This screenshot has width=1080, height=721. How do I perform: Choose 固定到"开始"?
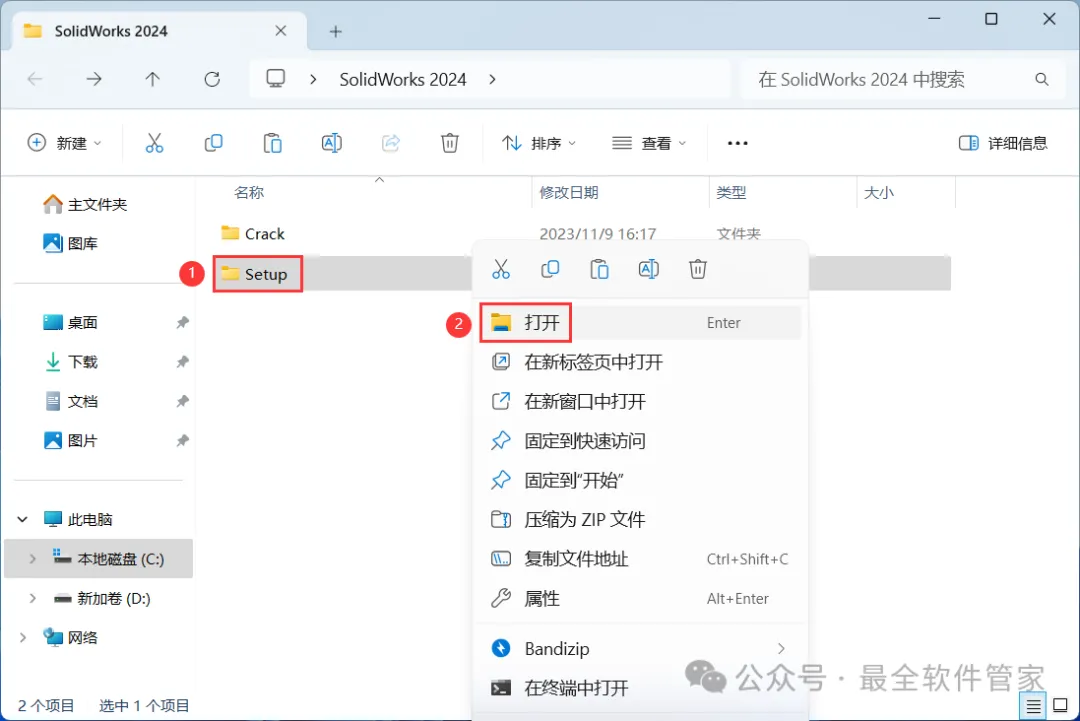pyautogui.click(x=641, y=480)
